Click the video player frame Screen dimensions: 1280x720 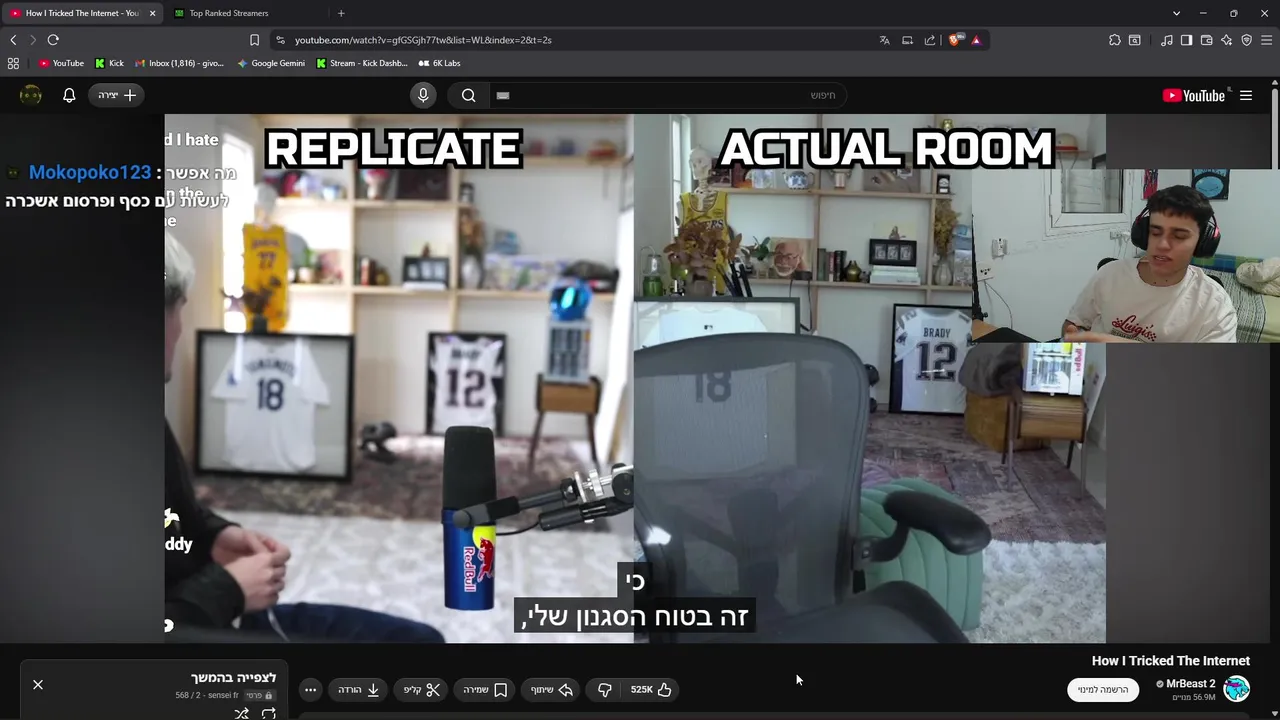[x=635, y=378]
